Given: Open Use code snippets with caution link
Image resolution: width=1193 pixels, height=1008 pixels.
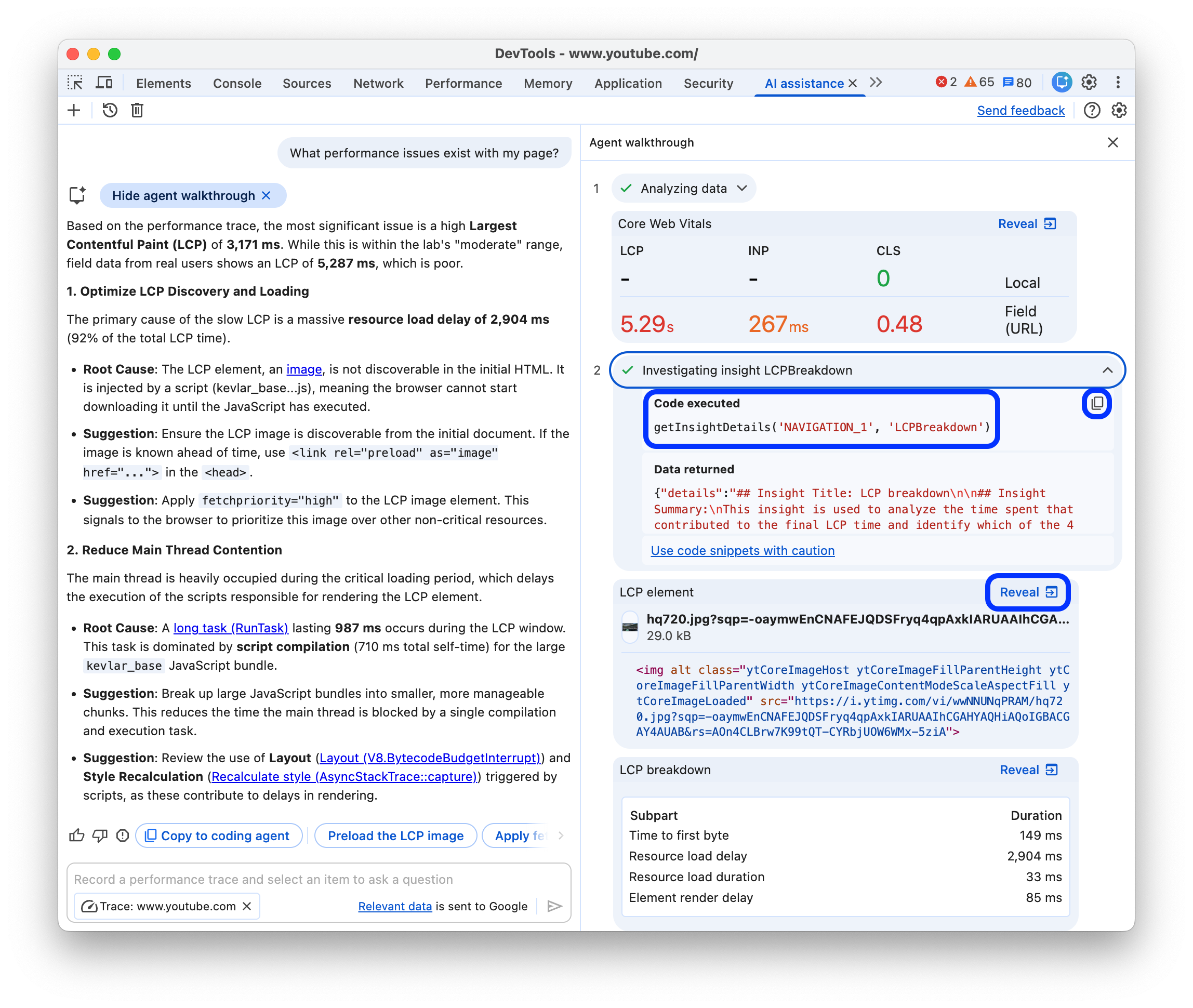Looking at the screenshot, I should [742, 551].
